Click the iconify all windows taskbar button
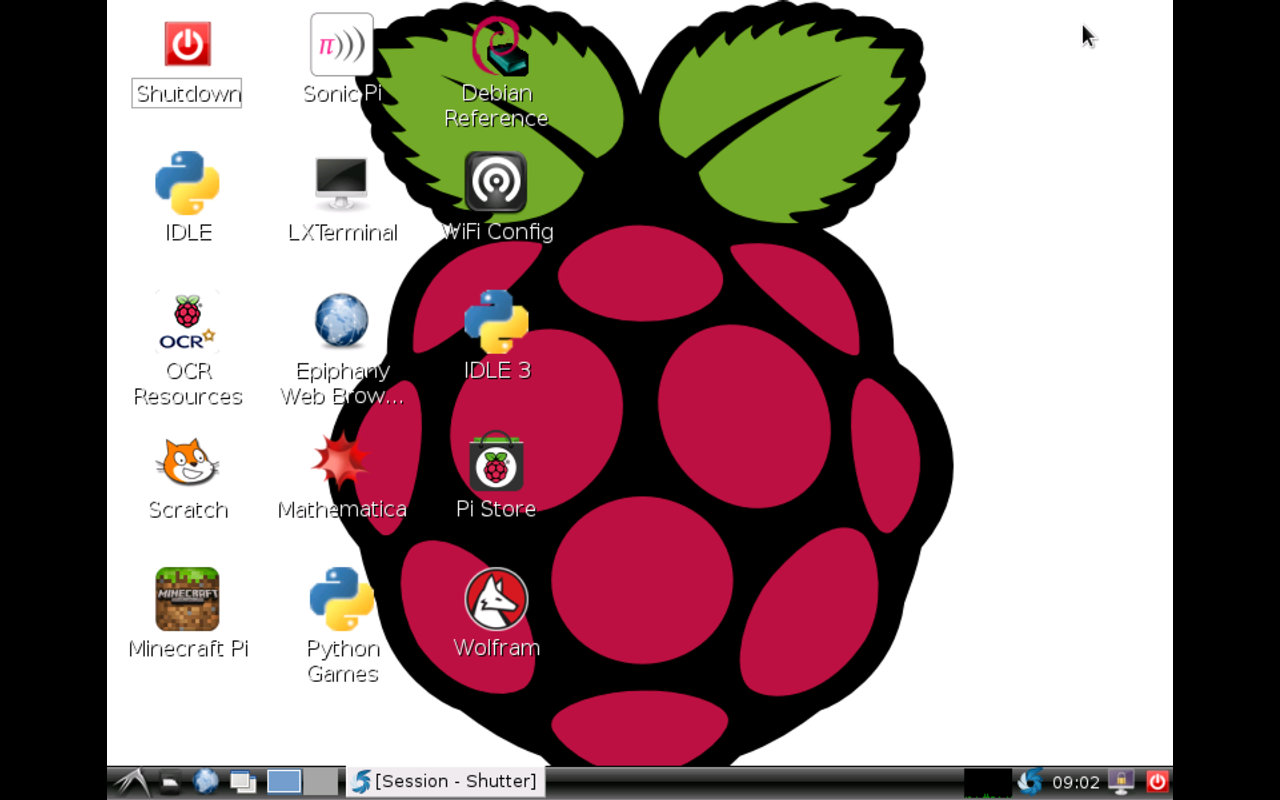Image resolution: width=1280 pixels, height=800 pixels. (243, 782)
